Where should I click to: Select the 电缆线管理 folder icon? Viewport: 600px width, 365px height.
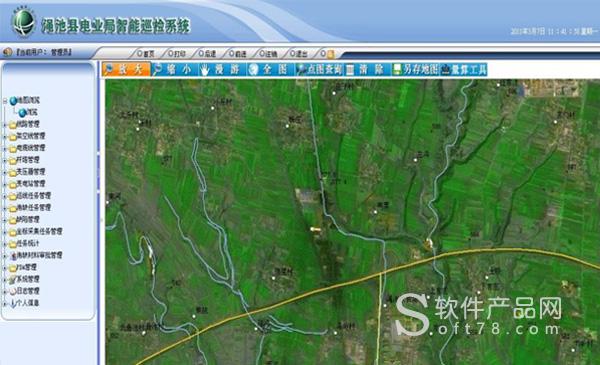pos(13,148)
